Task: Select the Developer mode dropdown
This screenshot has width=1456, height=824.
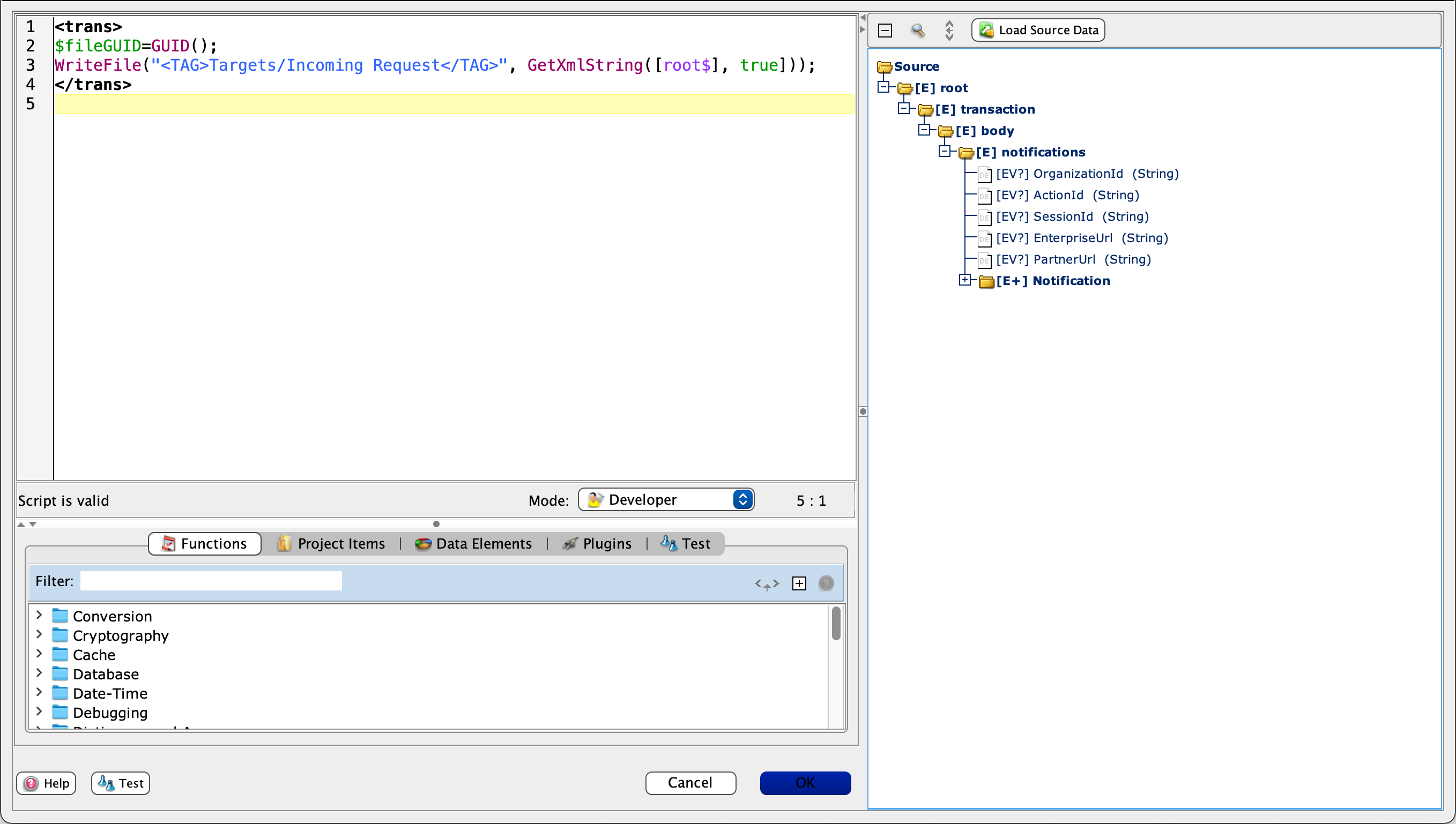Action: coord(666,500)
